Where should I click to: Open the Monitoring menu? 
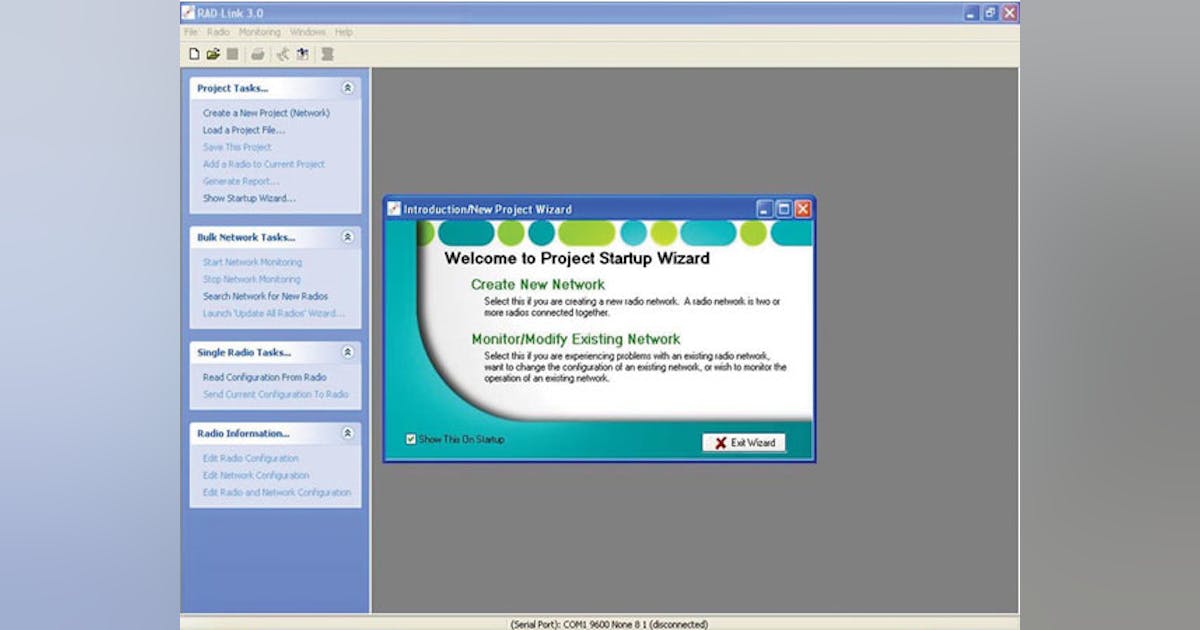click(259, 31)
